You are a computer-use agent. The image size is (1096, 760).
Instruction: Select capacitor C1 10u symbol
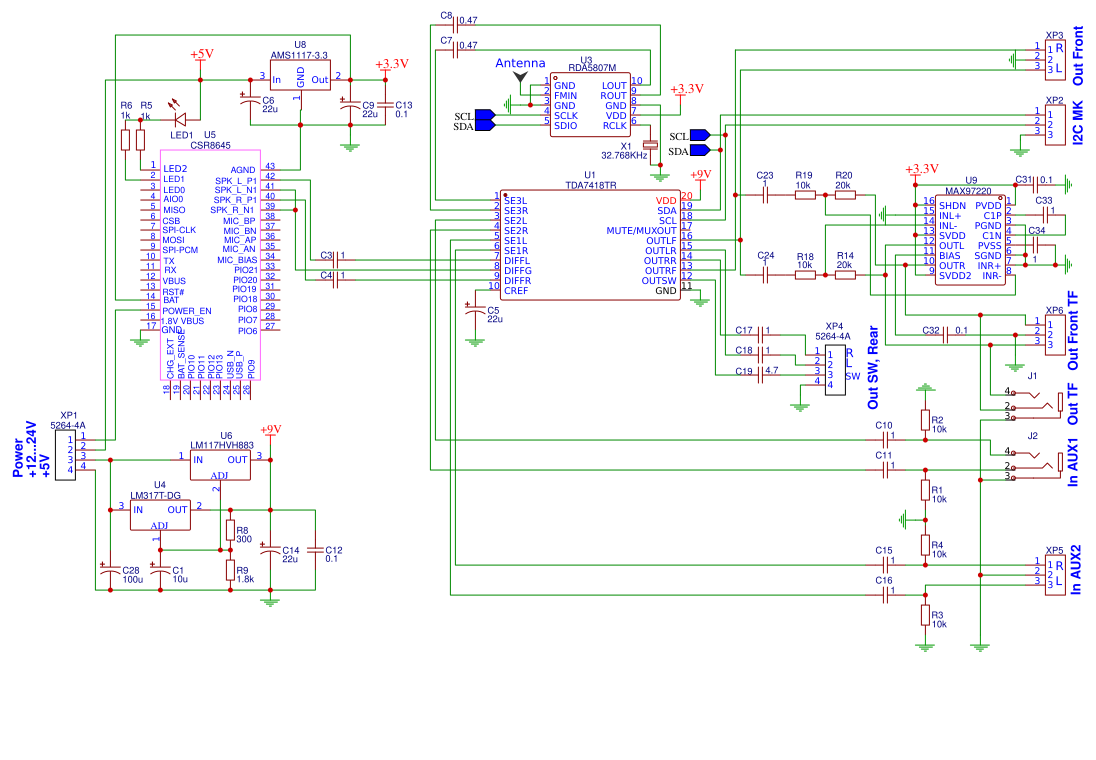160,570
